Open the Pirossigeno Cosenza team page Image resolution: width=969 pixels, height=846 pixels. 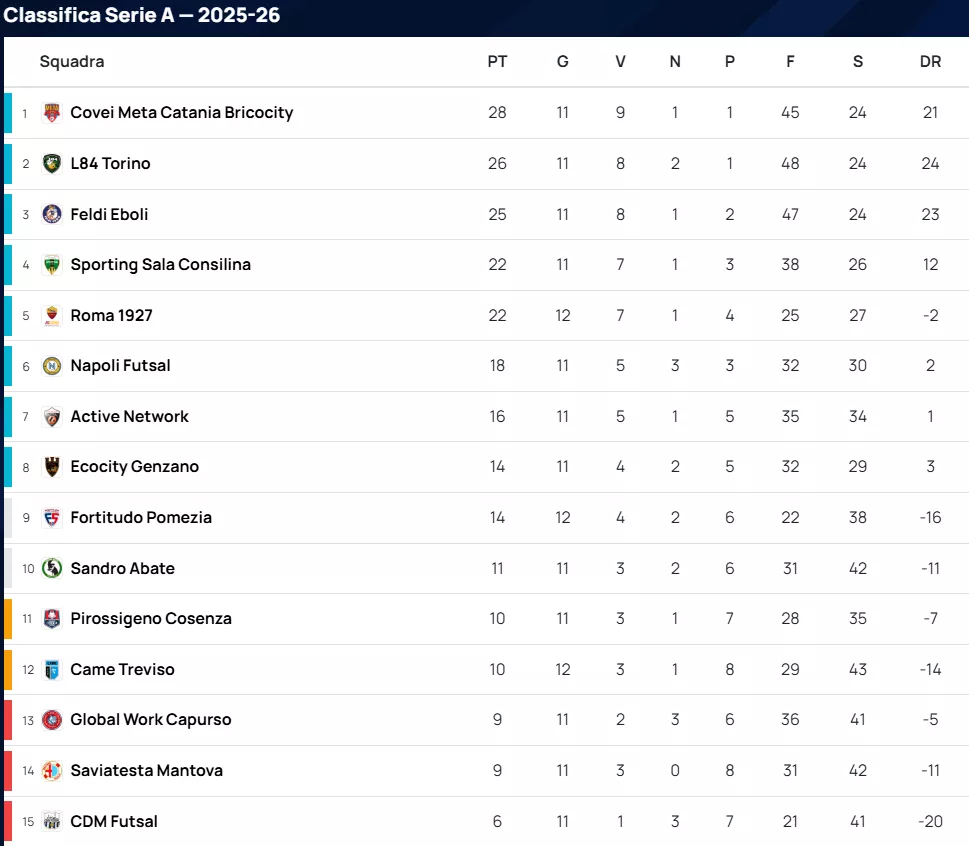coord(150,619)
